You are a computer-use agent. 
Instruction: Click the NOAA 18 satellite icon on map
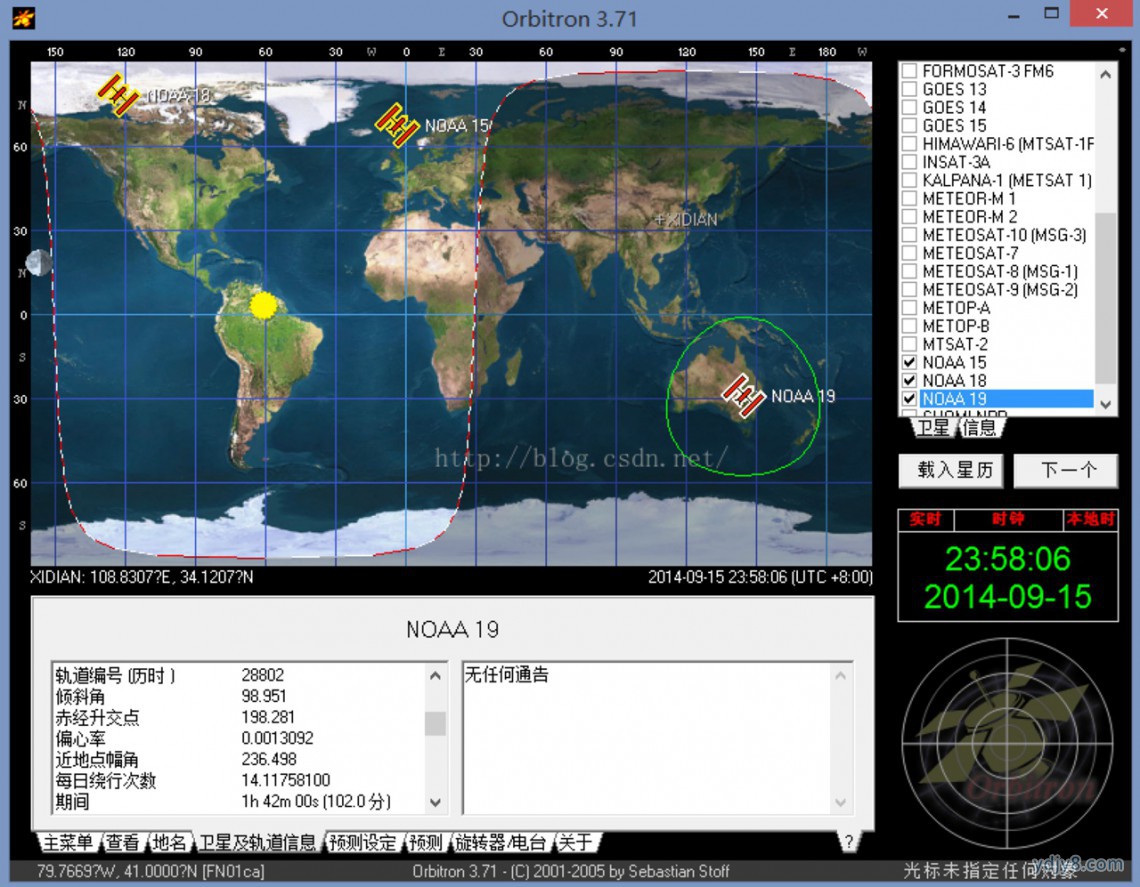[x=119, y=94]
